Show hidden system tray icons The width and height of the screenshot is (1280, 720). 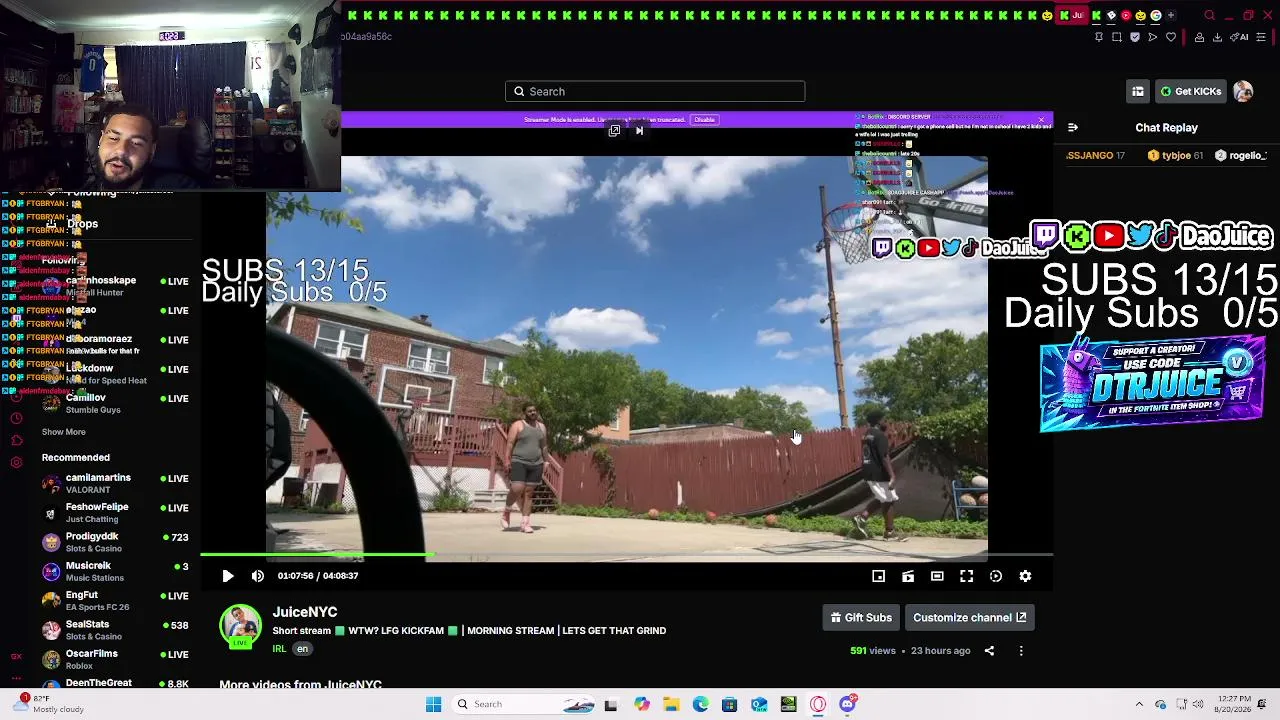1139,704
